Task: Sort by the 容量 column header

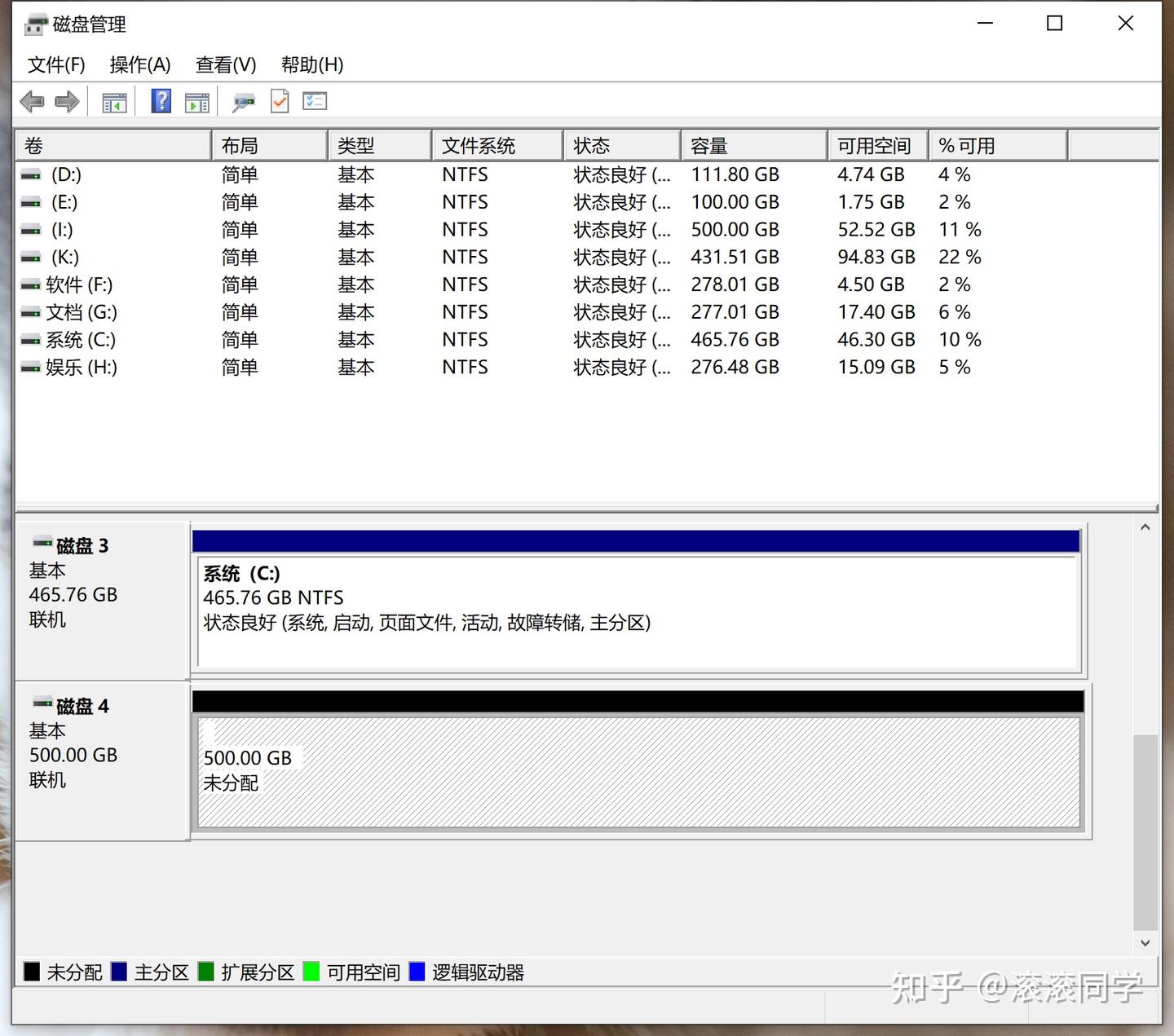Action: pos(754,146)
